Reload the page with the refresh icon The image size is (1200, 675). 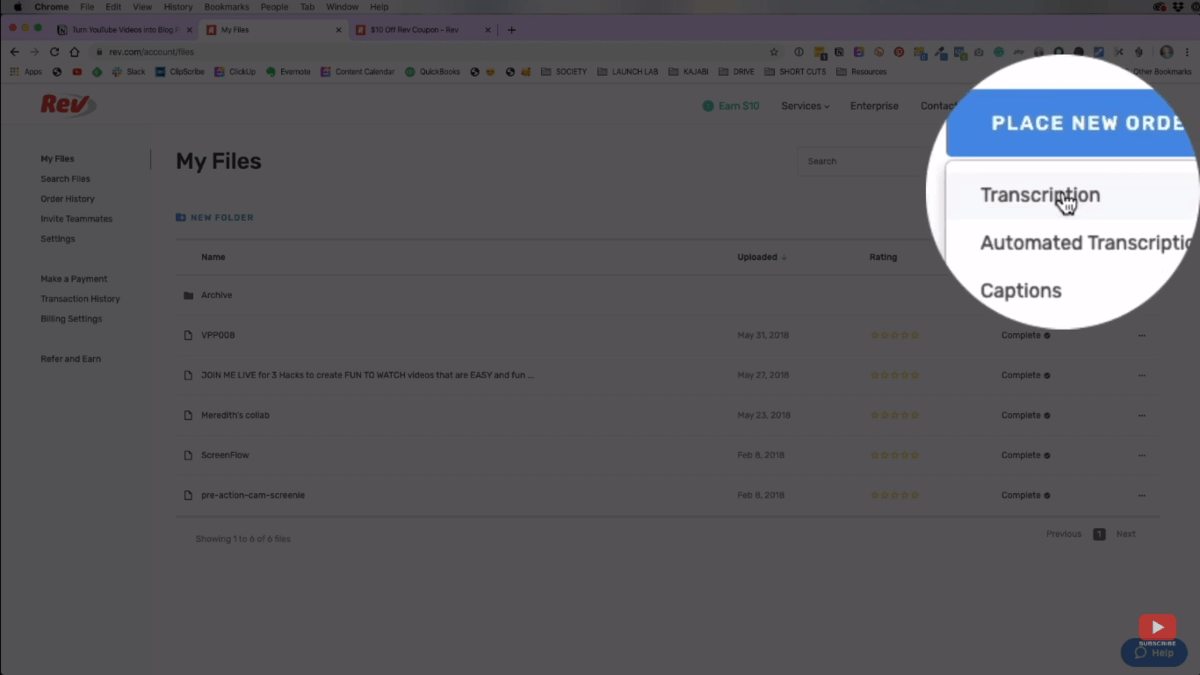click(54, 52)
